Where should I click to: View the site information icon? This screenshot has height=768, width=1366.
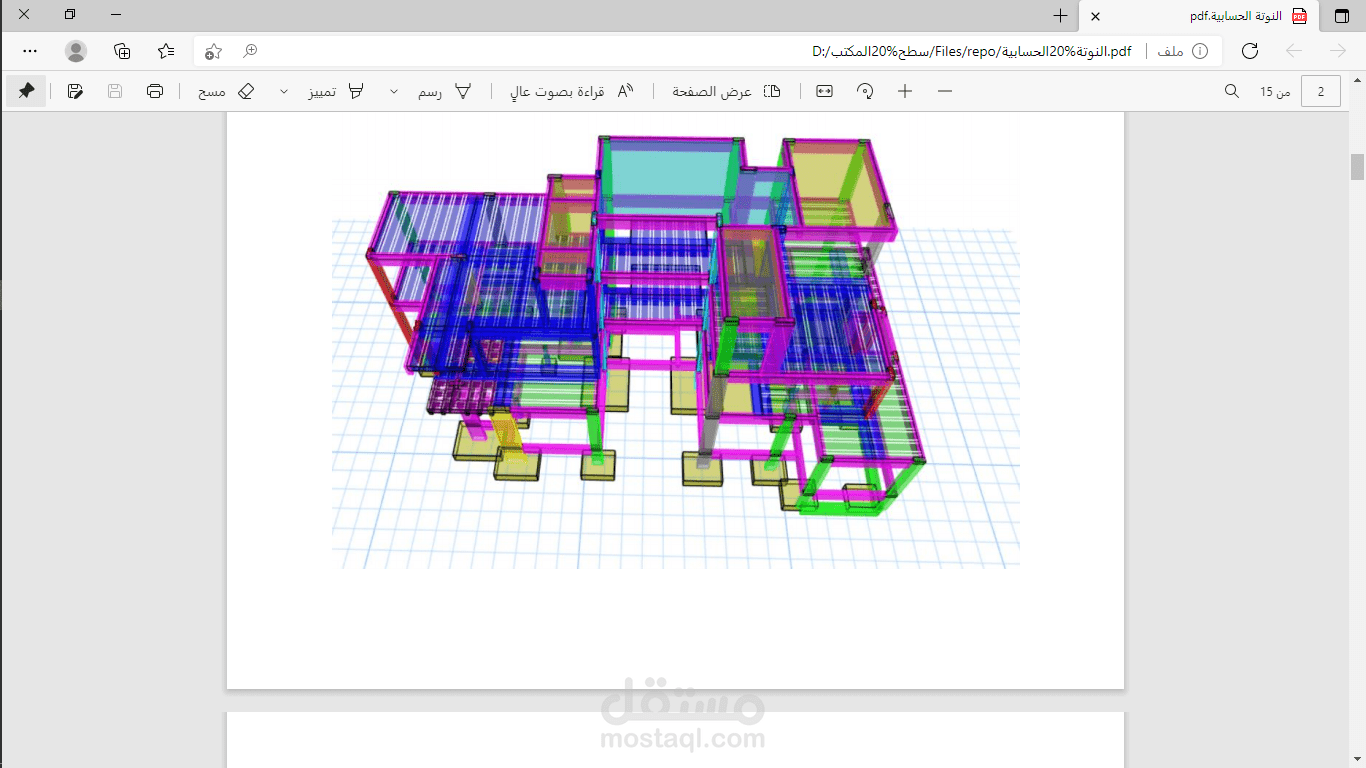1200,51
